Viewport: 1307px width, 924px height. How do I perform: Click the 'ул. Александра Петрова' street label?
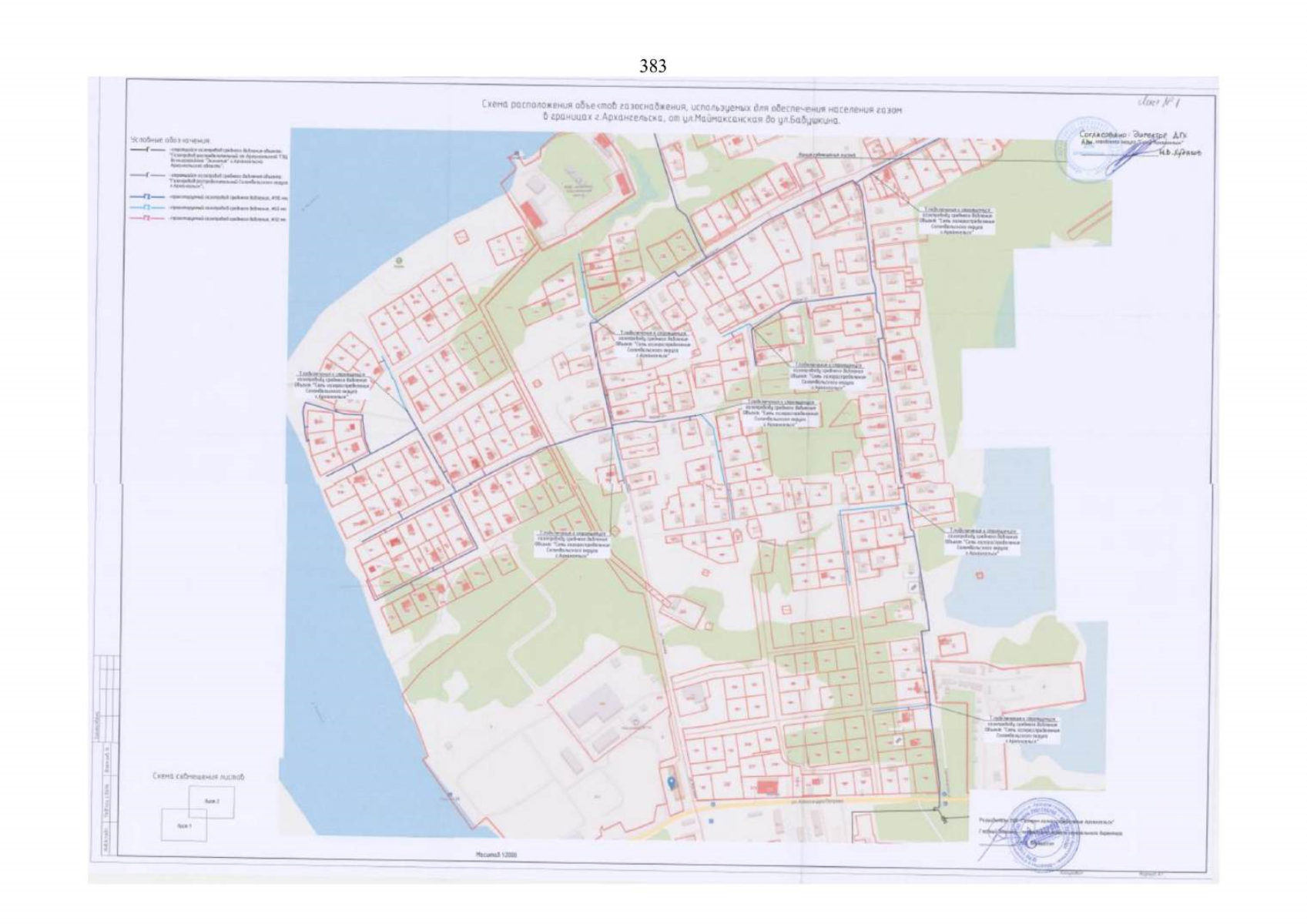pos(798,802)
